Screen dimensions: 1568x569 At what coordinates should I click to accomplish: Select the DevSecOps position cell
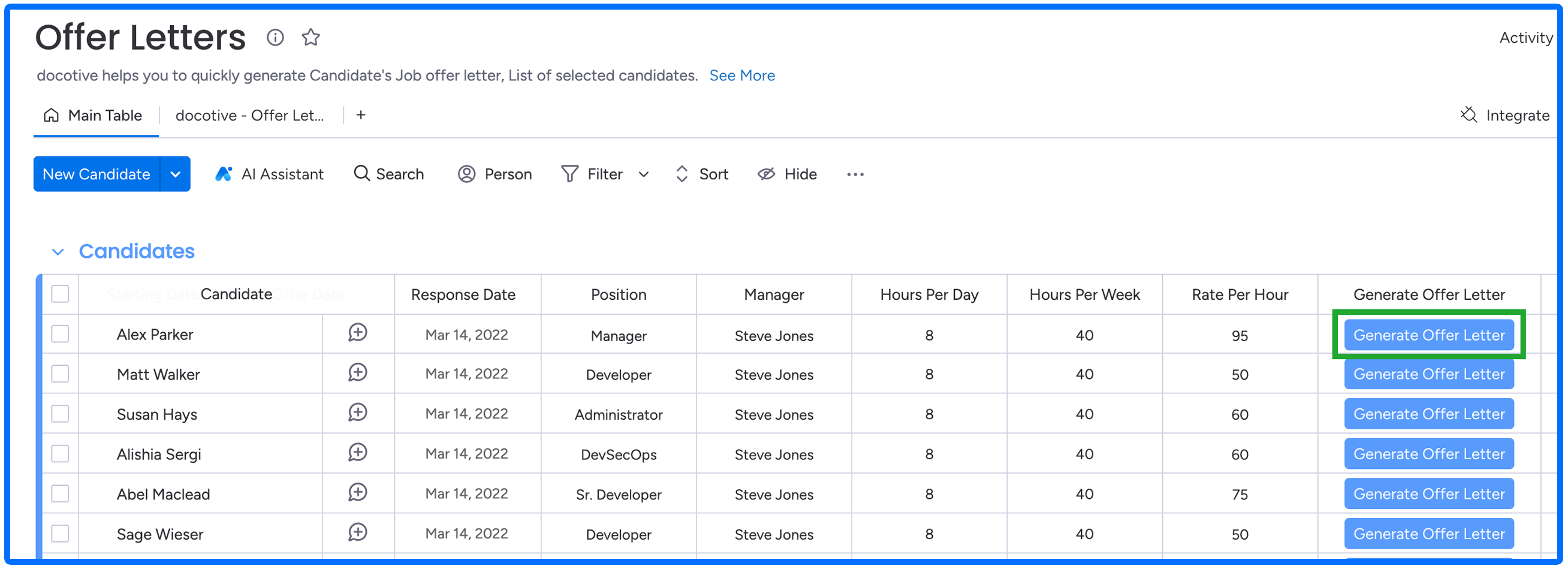(x=619, y=455)
